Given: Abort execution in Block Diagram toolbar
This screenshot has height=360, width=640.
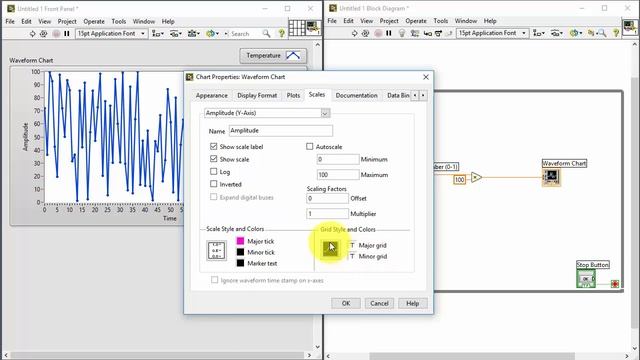Looking at the screenshot, I should (x=378, y=33).
